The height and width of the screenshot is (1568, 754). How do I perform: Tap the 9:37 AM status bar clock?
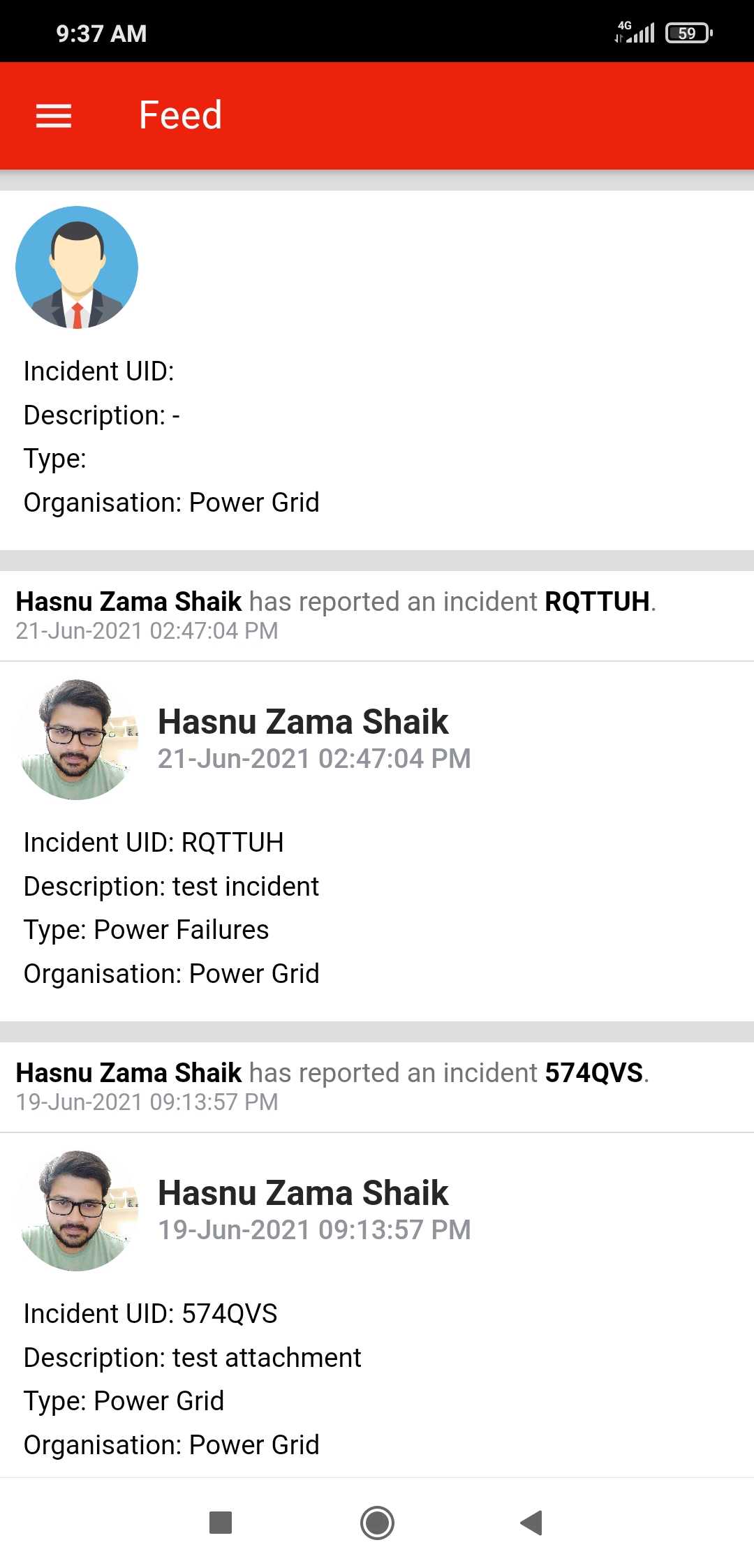click(101, 34)
